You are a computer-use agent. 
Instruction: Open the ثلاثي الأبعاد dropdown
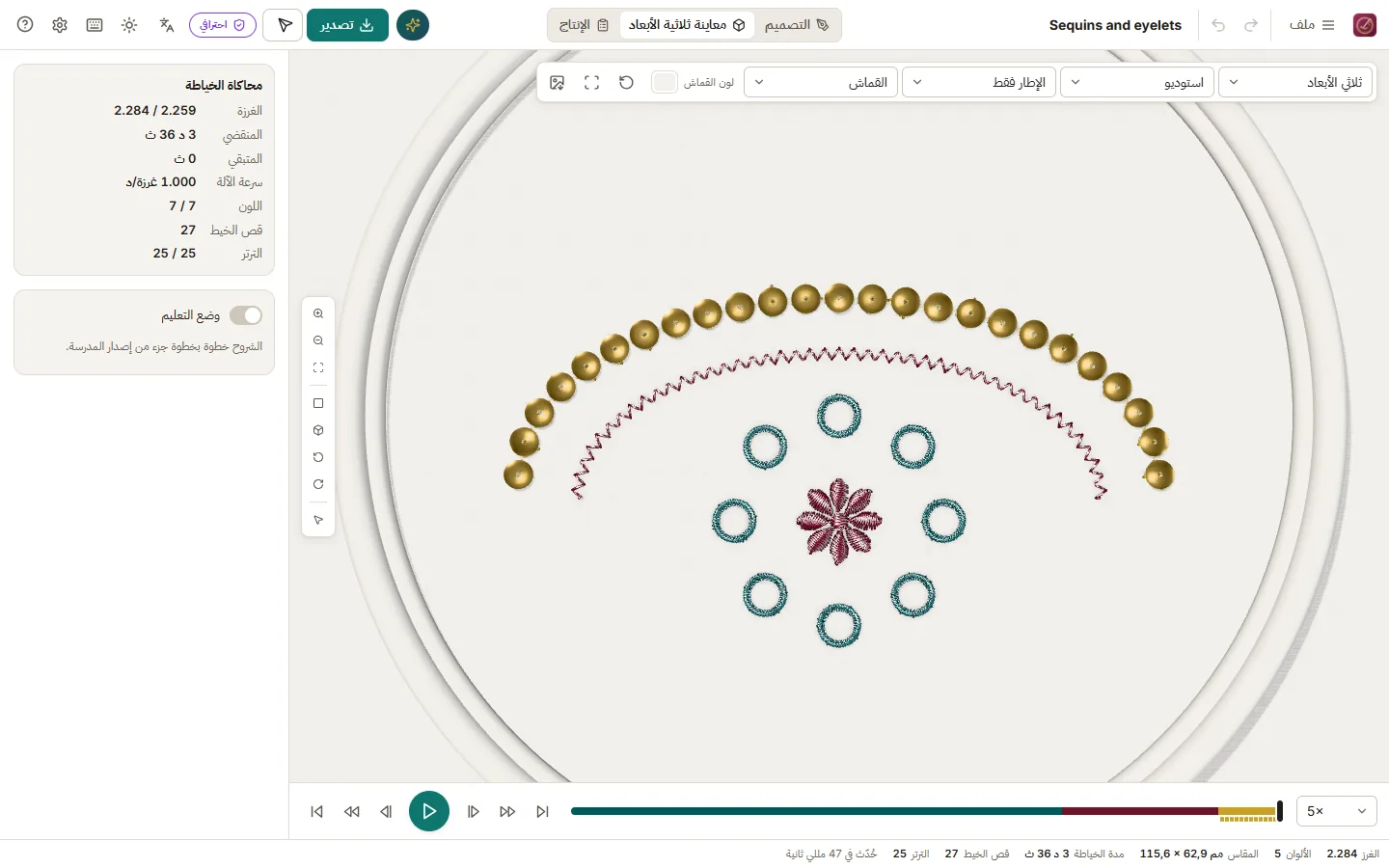coord(1295,82)
